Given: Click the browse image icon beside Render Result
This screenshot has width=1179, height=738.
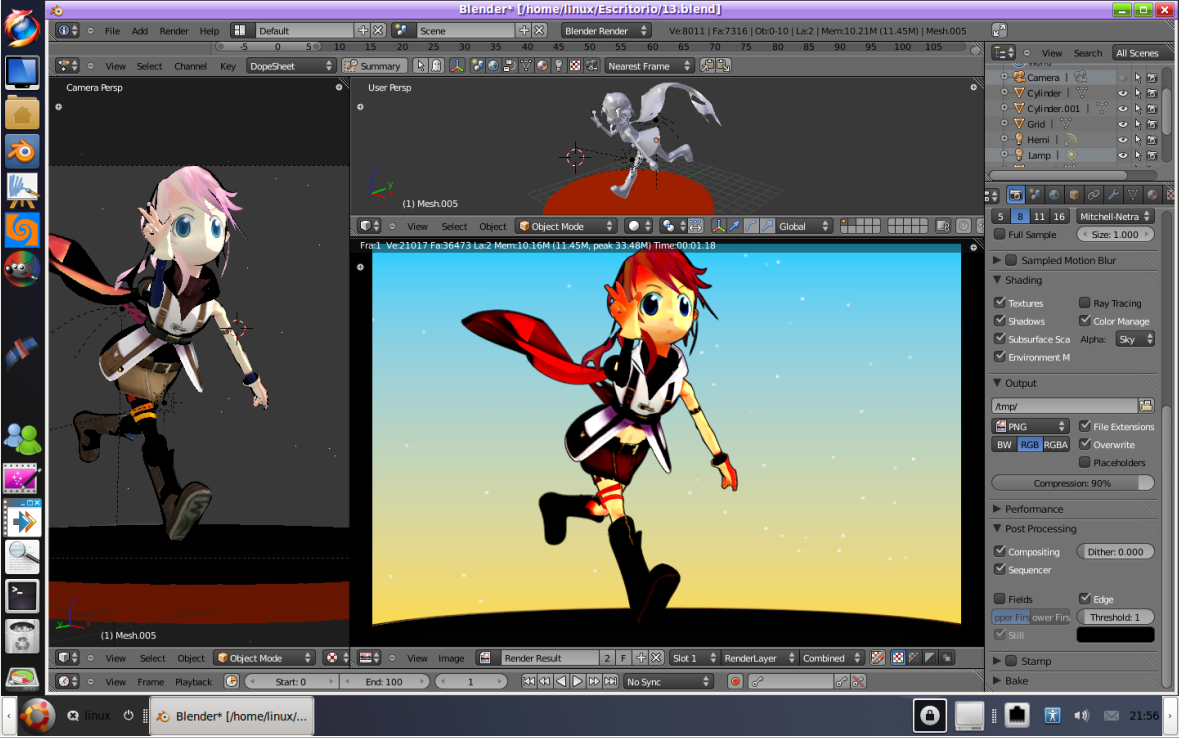Looking at the screenshot, I should pyautogui.click(x=486, y=658).
